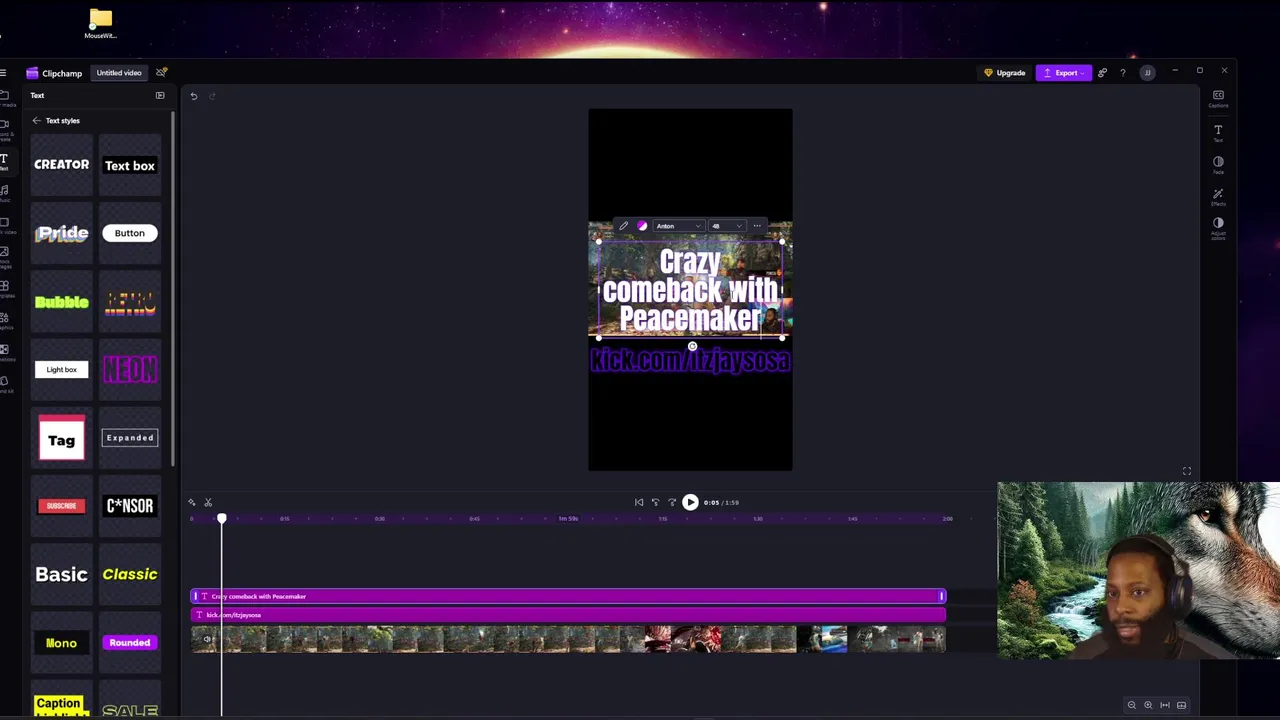
Task: Select the Crazy comeback with Peacemaker clip
Action: 568,596
